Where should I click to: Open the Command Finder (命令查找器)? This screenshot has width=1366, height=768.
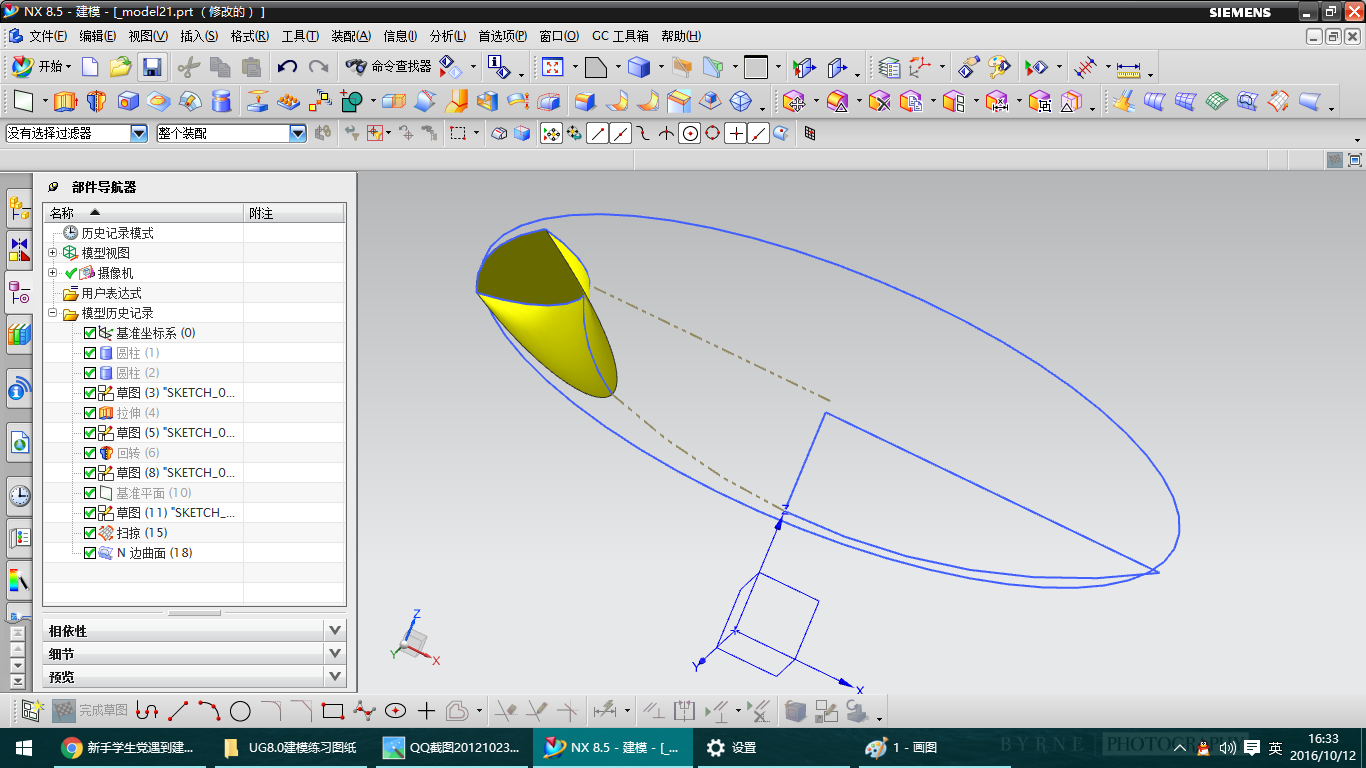tap(388, 67)
